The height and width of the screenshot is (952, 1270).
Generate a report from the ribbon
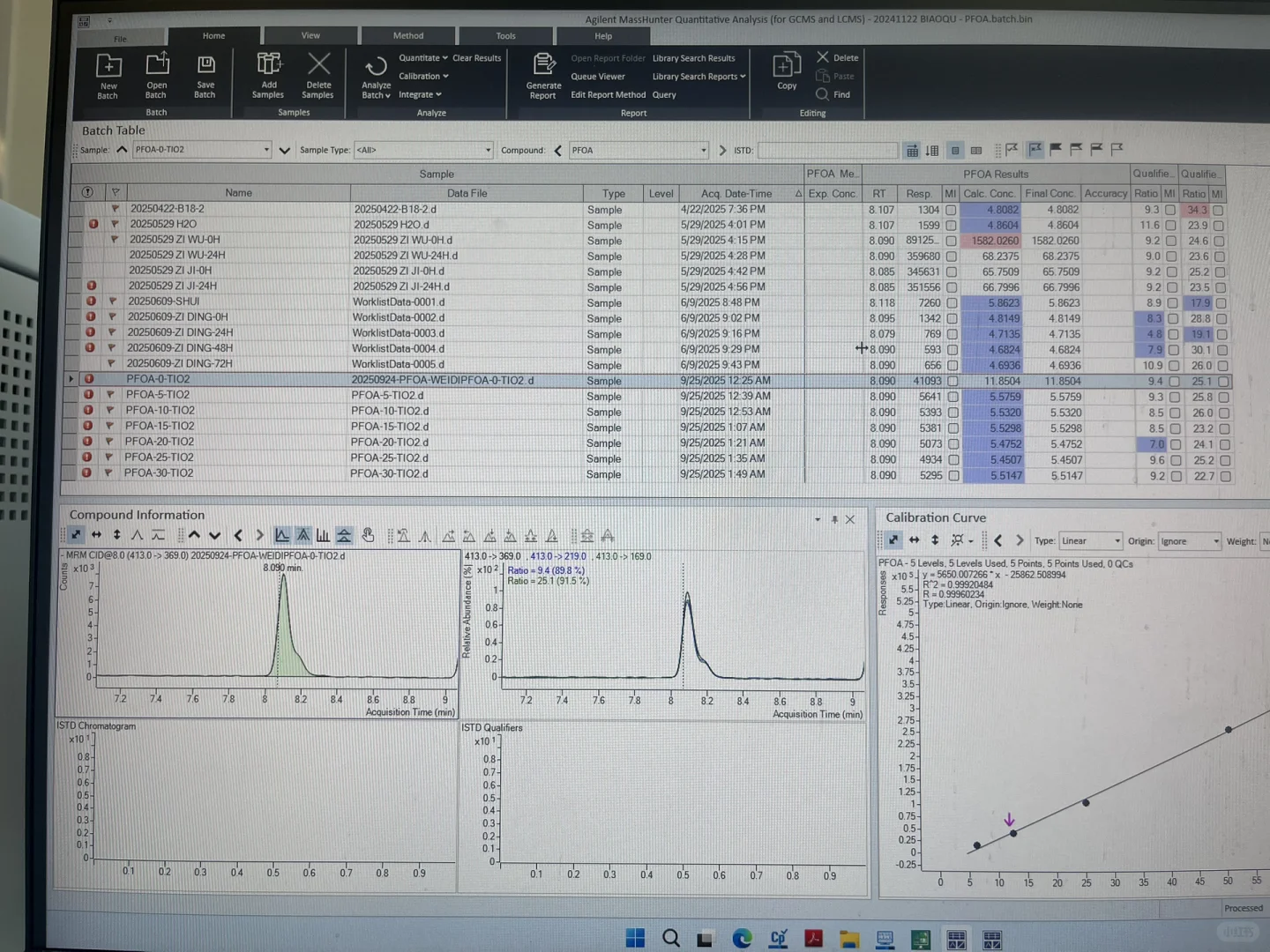tap(543, 76)
